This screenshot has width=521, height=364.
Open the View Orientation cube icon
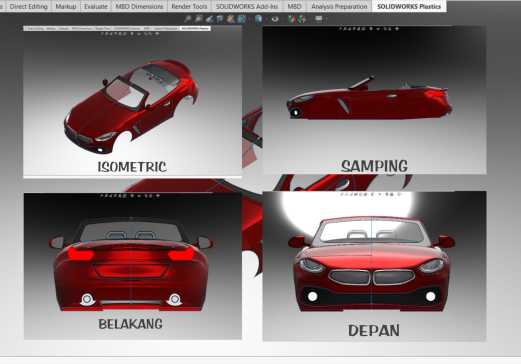[241, 19]
